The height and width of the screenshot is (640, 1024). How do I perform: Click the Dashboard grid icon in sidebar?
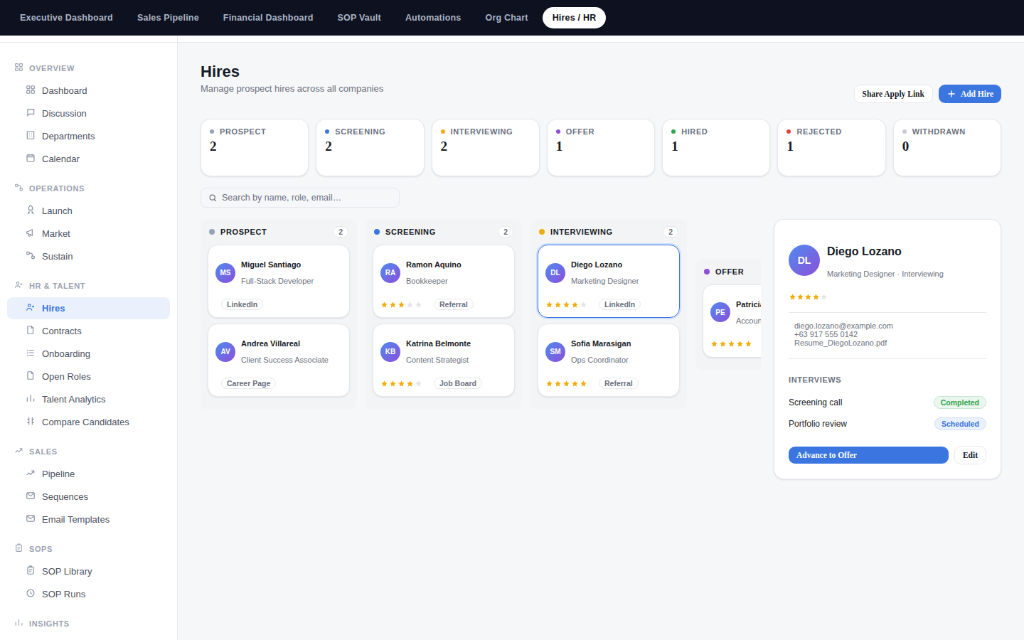31,90
